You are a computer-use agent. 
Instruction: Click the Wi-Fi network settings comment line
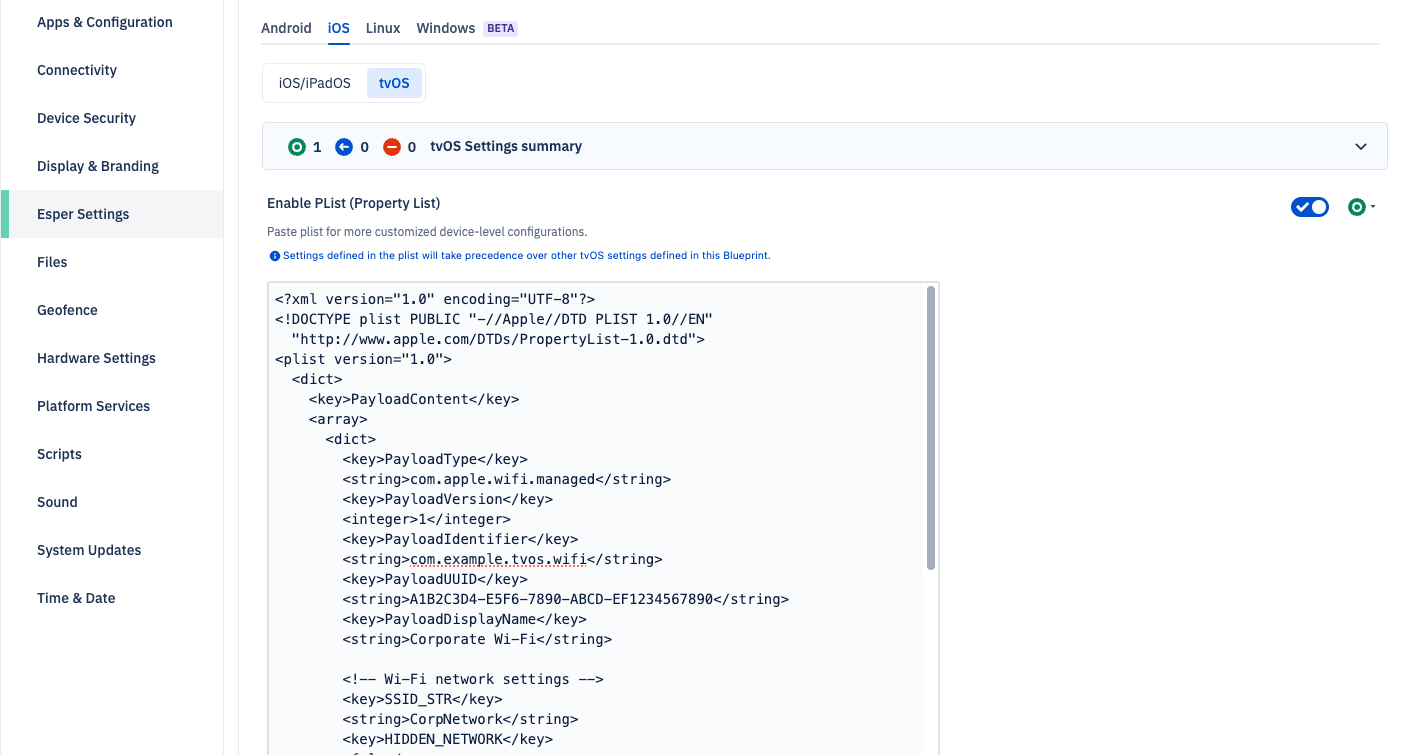click(472, 679)
